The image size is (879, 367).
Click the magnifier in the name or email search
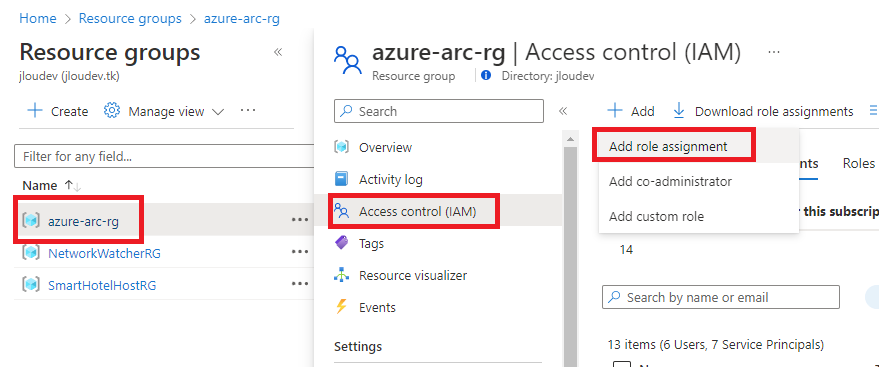pos(614,297)
